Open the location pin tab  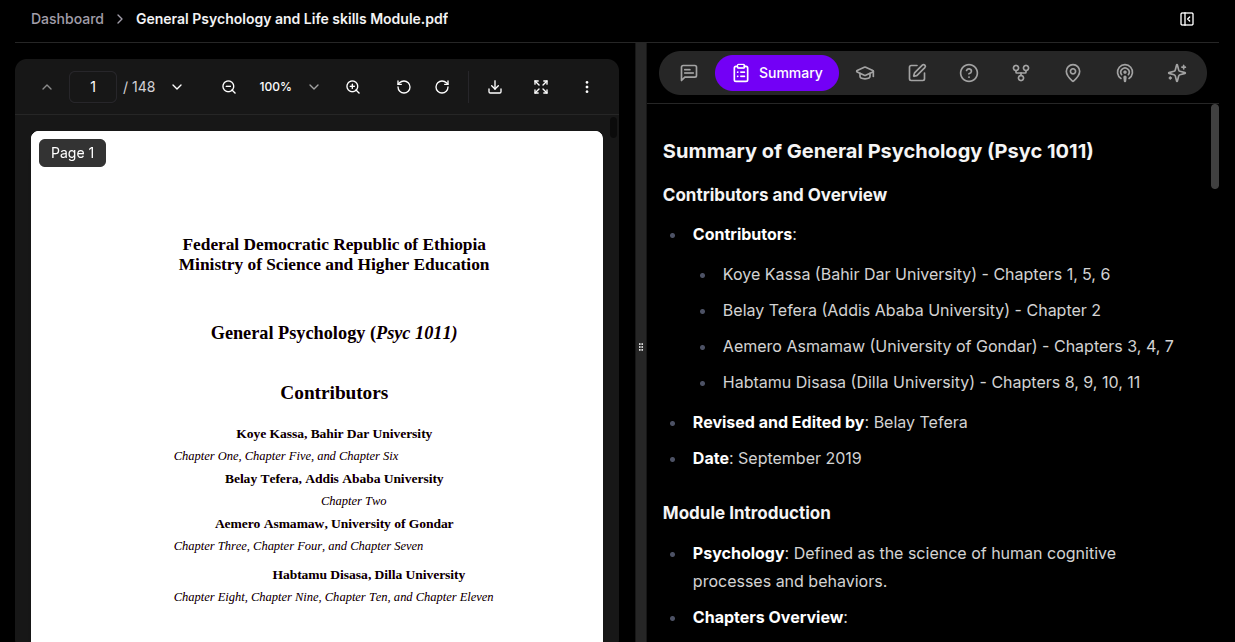coord(1073,73)
